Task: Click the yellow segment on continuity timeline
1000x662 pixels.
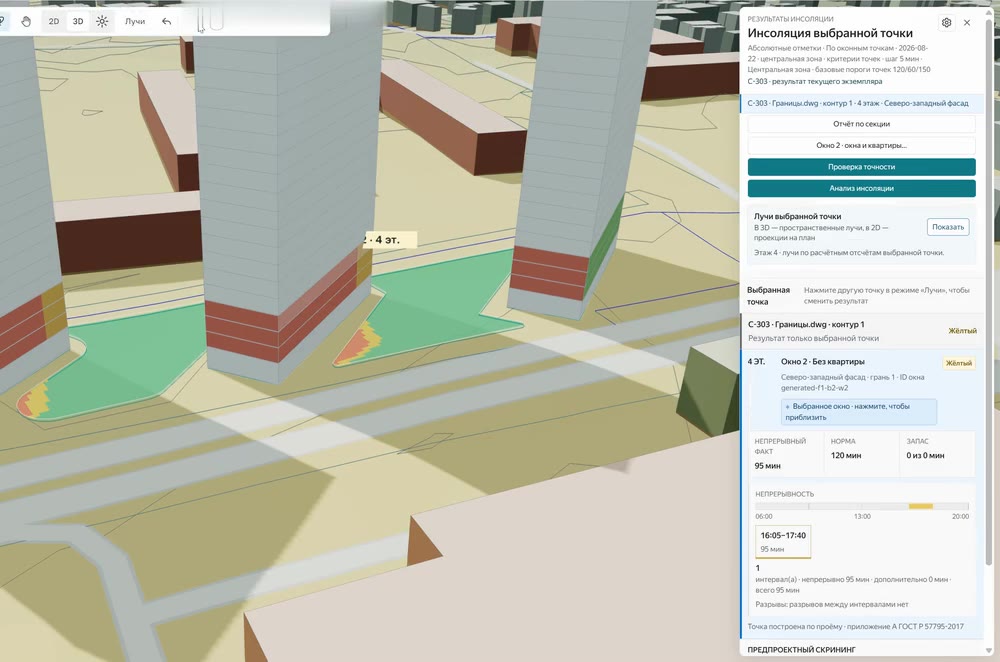Action: click(921, 506)
